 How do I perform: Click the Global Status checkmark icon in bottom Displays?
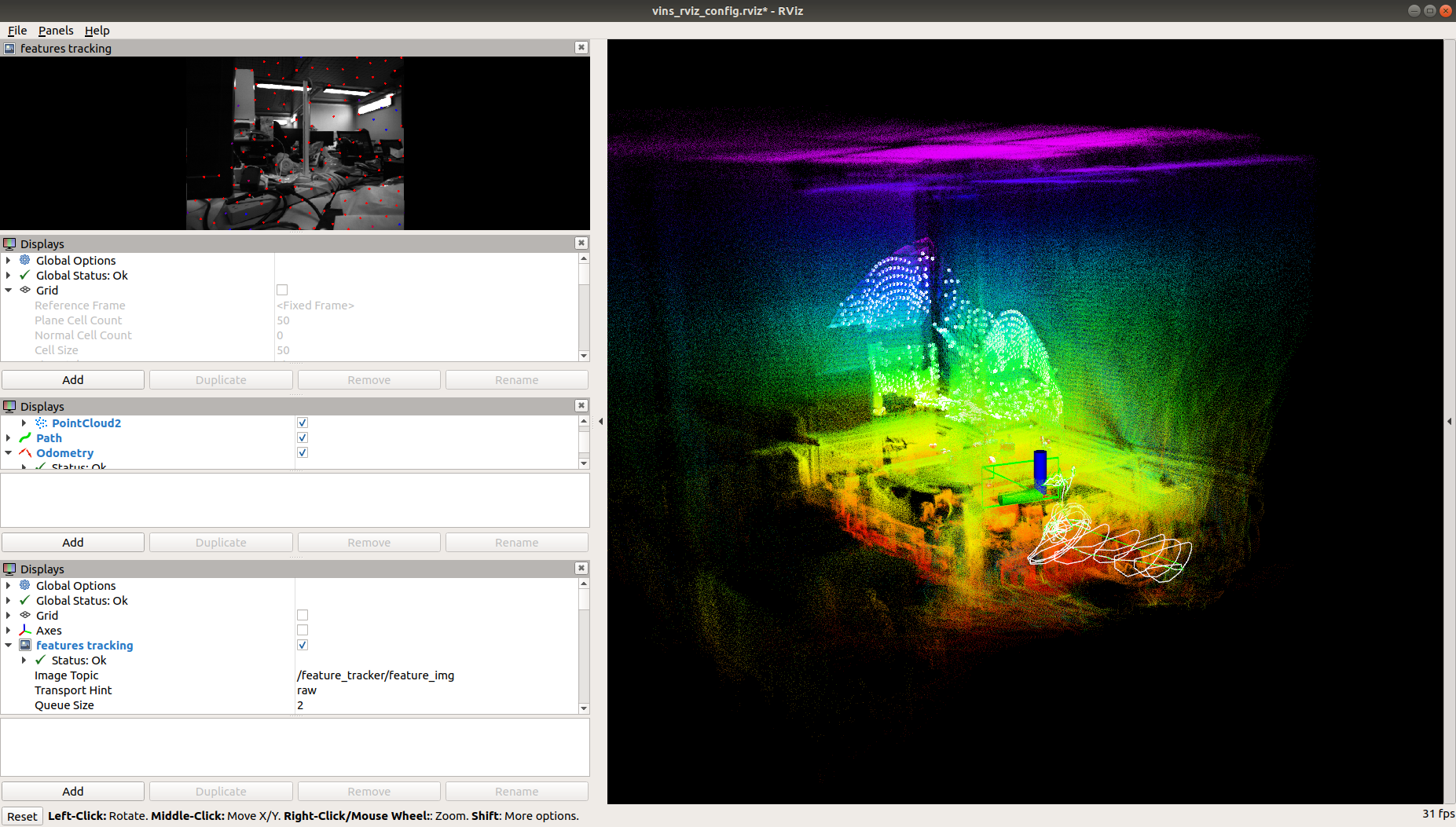coord(25,600)
